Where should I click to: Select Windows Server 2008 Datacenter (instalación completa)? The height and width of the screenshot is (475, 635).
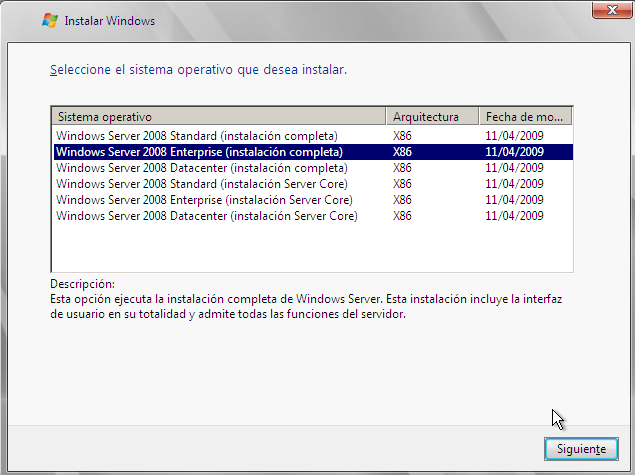[x=313, y=168]
